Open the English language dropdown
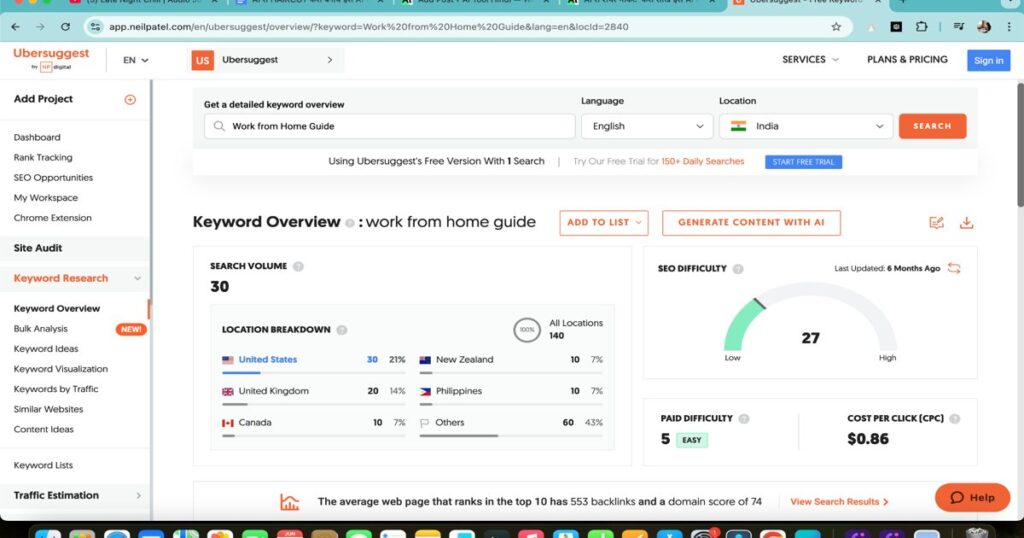Screen dimensions: 1024x538 coord(647,126)
